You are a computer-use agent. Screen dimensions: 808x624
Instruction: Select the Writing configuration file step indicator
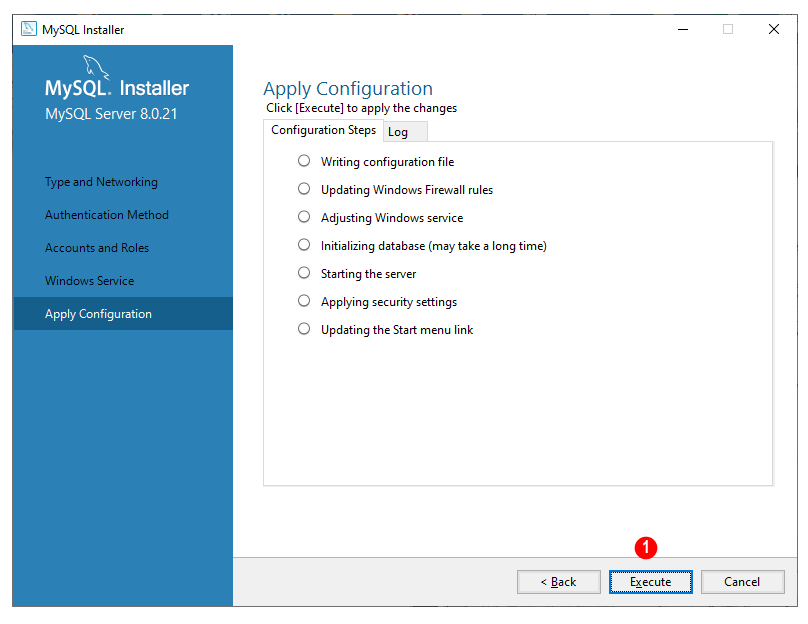tap(304, 161)
